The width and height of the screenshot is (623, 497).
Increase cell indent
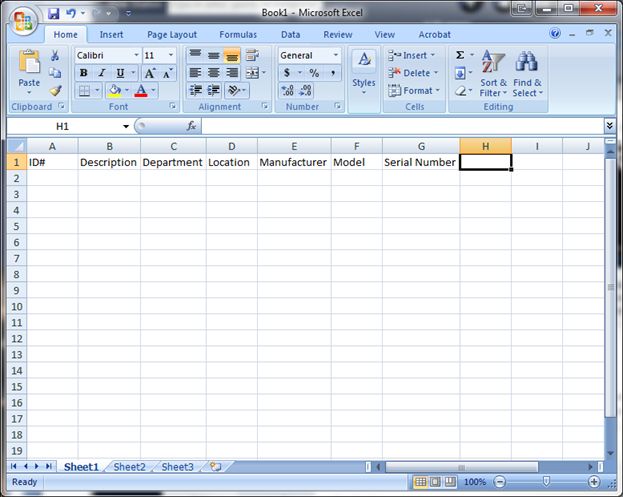(214, 91)
